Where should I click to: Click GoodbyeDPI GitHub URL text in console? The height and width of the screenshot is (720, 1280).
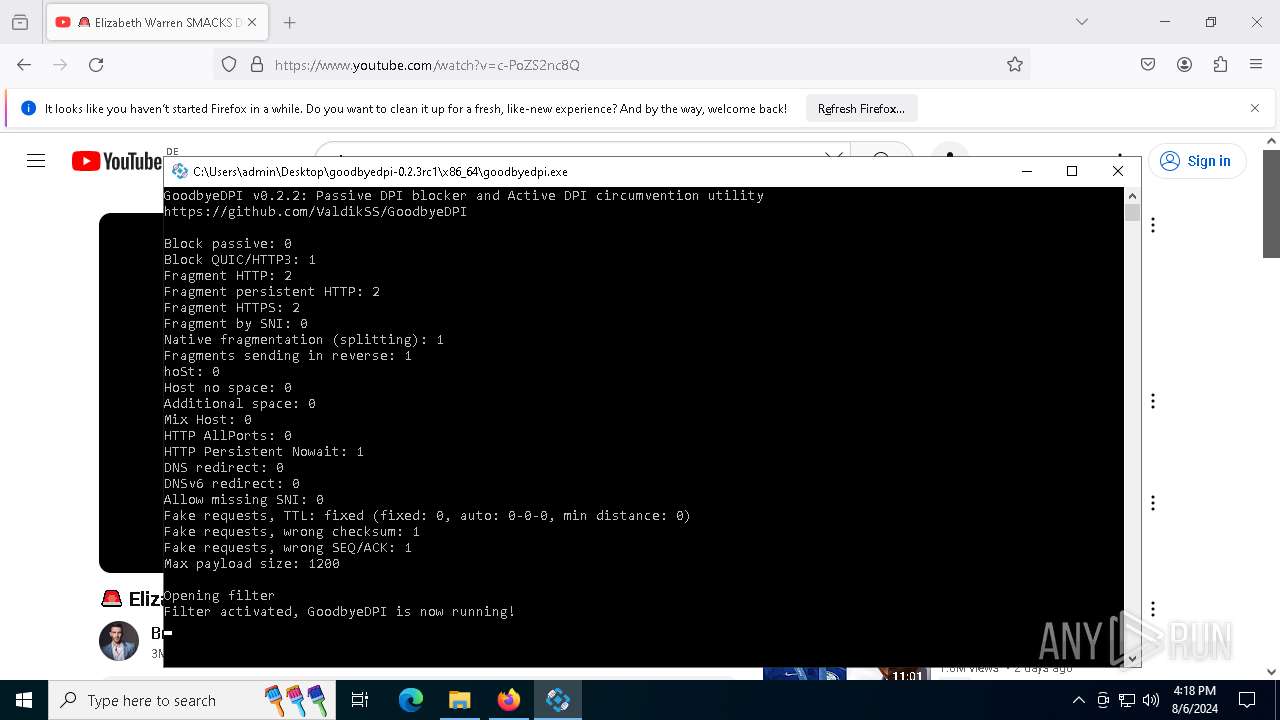(x=316, y=211)
